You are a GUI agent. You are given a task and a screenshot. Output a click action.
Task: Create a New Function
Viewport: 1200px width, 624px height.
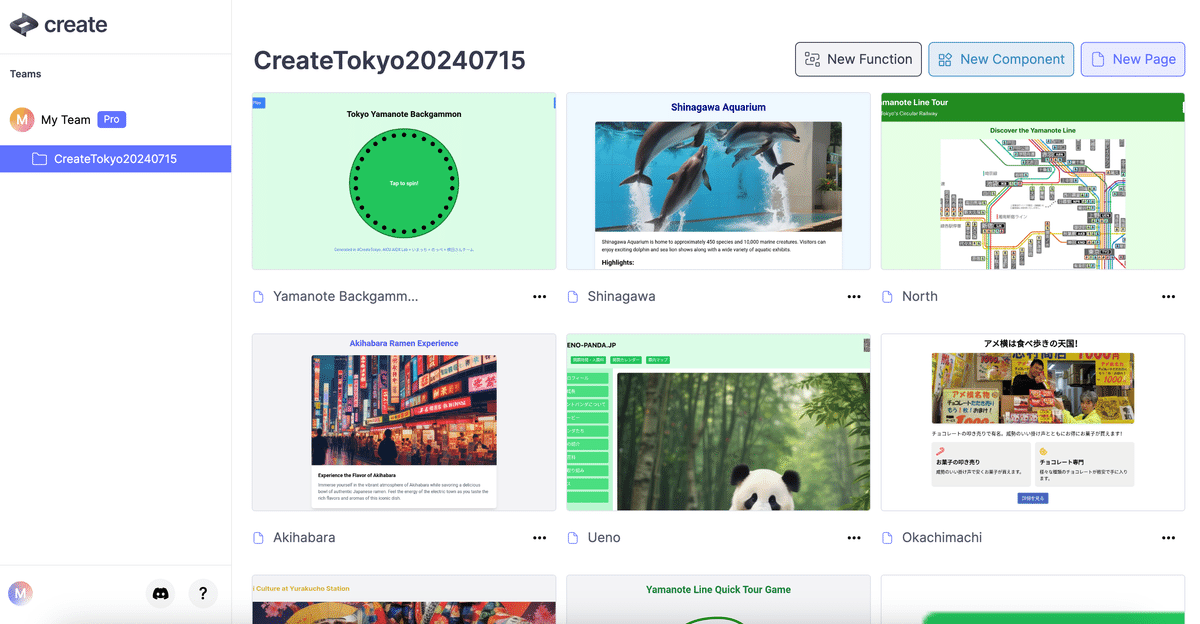click(x=858, y=59)
